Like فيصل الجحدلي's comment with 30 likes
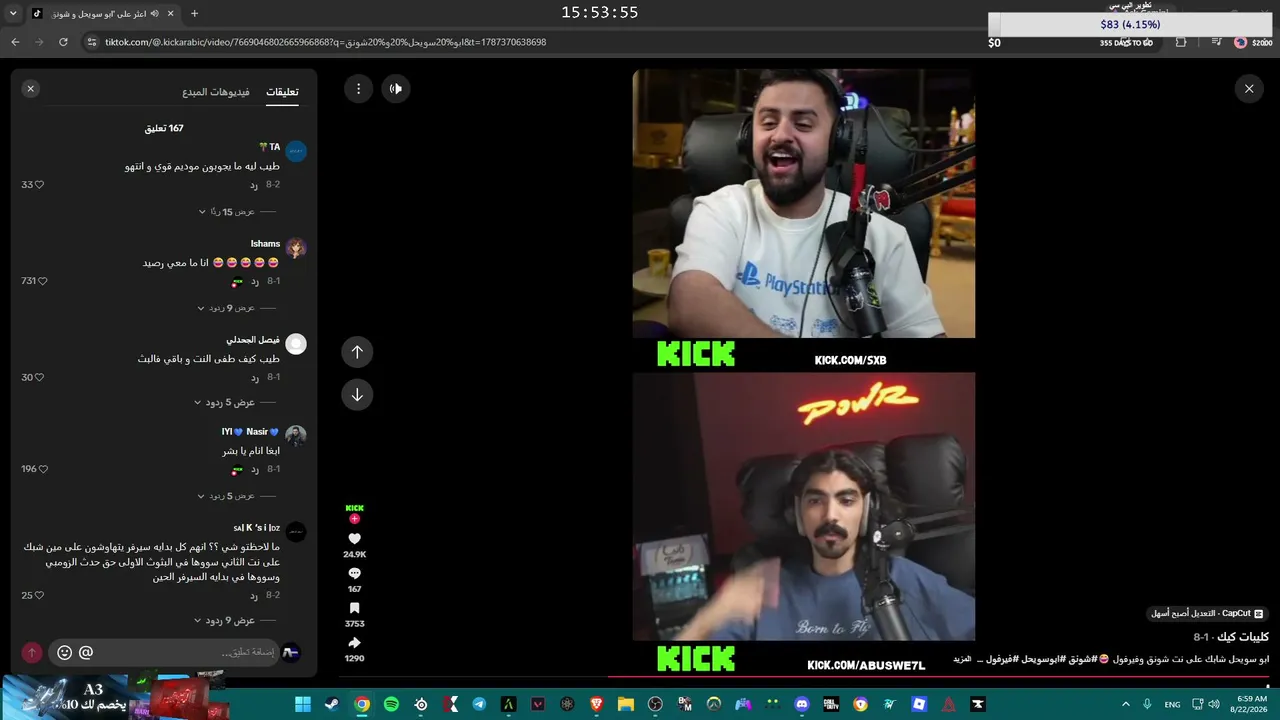Screen dimensions: 1280x720 40,377
